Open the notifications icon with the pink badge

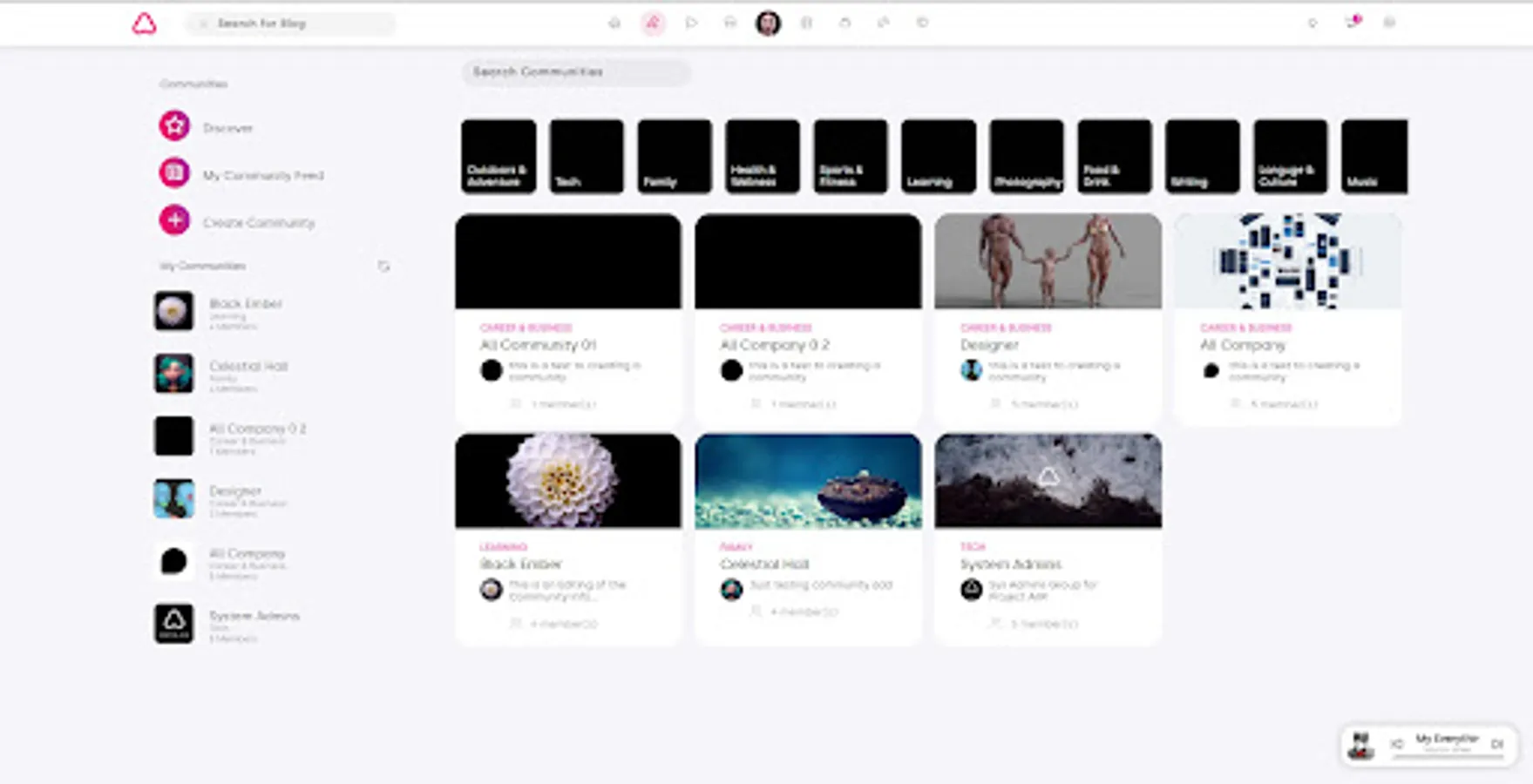(1353, 23)
